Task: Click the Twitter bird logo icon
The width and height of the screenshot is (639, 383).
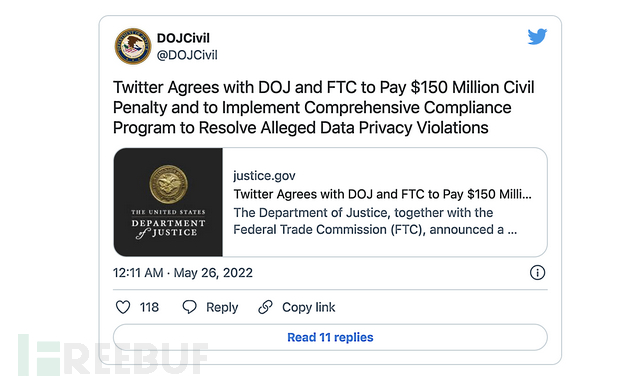Action: click(x=537, y=36)
